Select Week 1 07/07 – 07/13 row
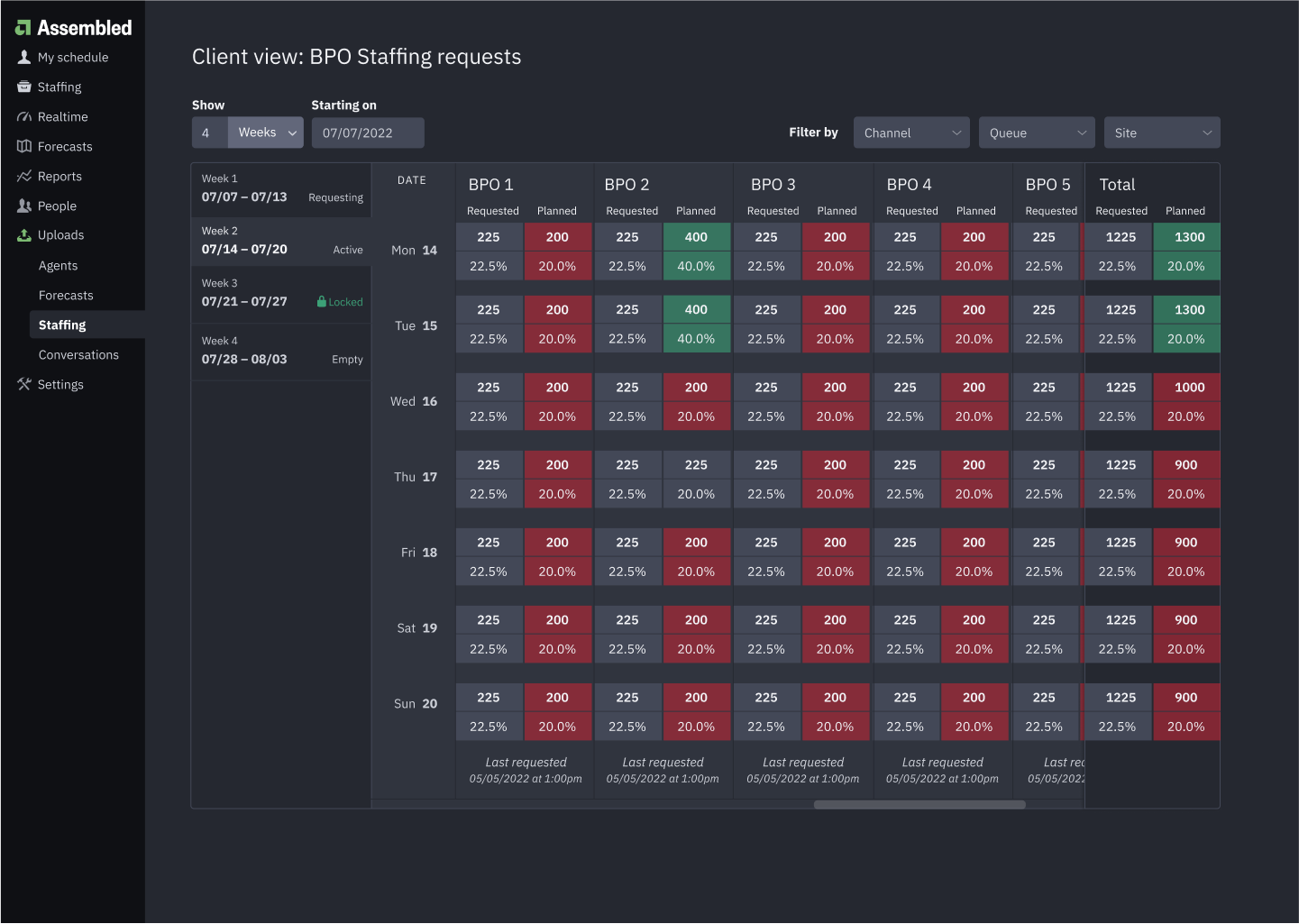 (x=281, y=189)
